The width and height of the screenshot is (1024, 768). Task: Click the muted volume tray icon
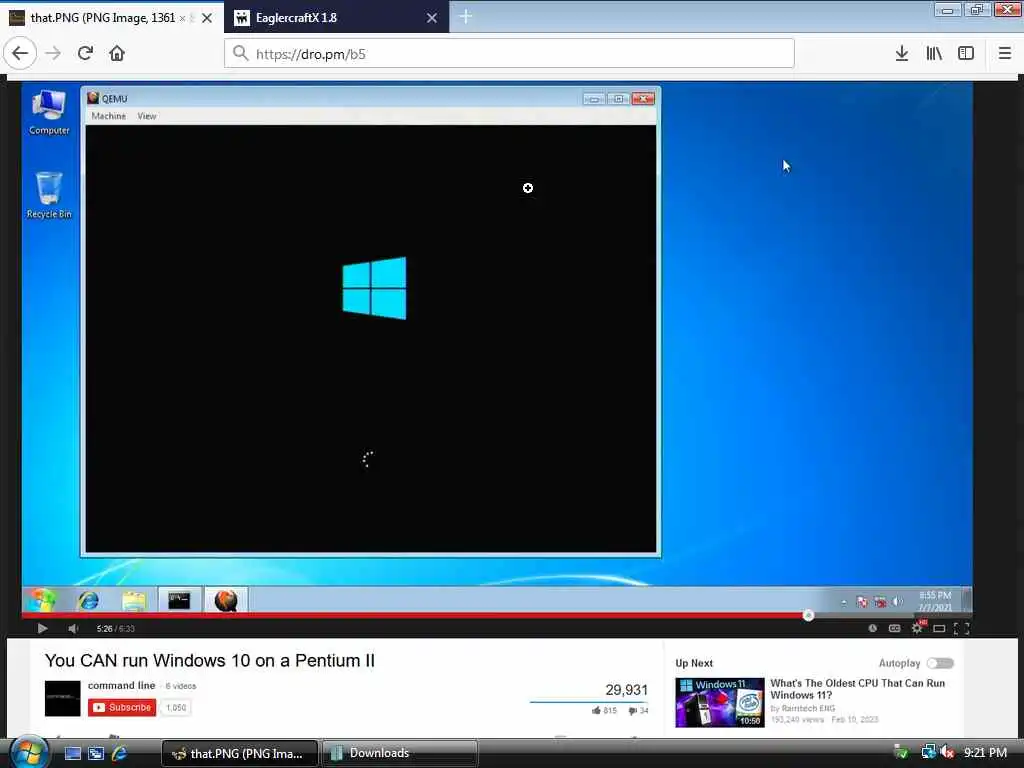(947, 753)
